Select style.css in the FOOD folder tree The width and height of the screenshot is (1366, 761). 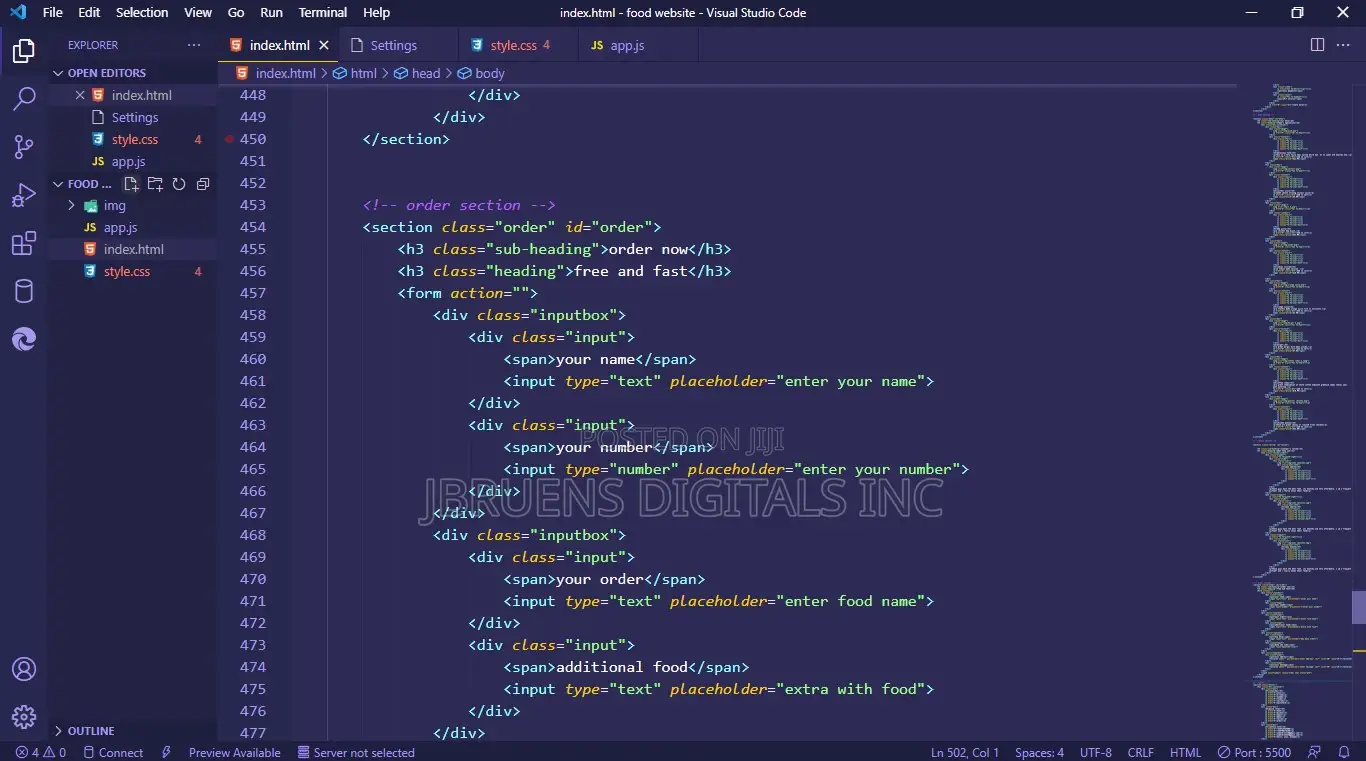(133, 271)
